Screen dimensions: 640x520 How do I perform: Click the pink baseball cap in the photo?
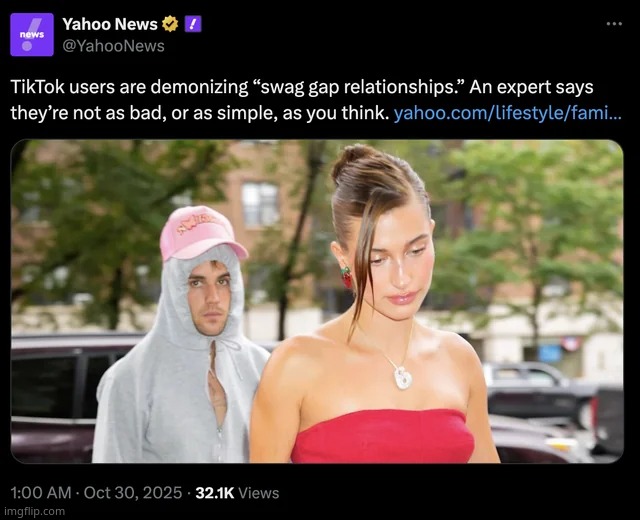pos(202,233)
